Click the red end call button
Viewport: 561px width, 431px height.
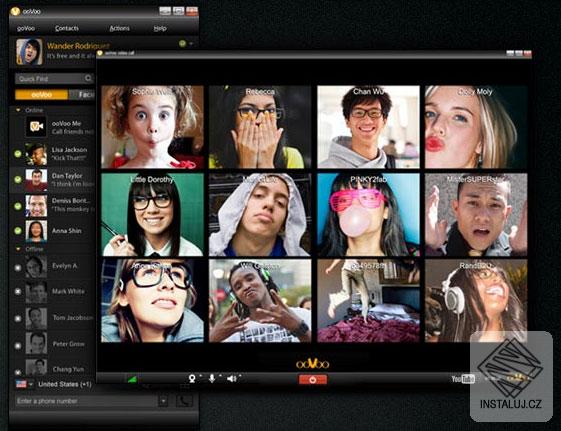coord(313,379)
